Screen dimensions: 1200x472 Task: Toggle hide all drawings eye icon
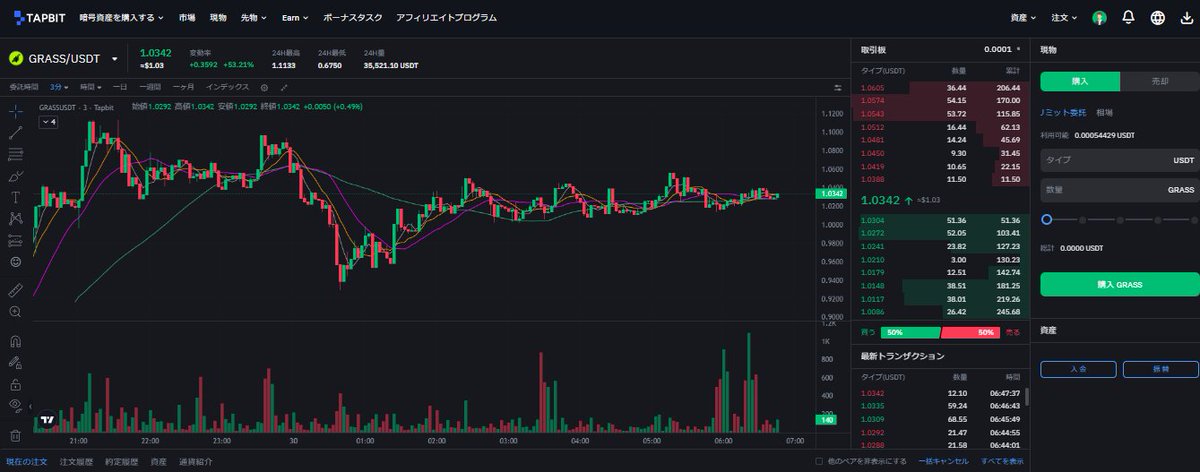click(x=15, y=405)
